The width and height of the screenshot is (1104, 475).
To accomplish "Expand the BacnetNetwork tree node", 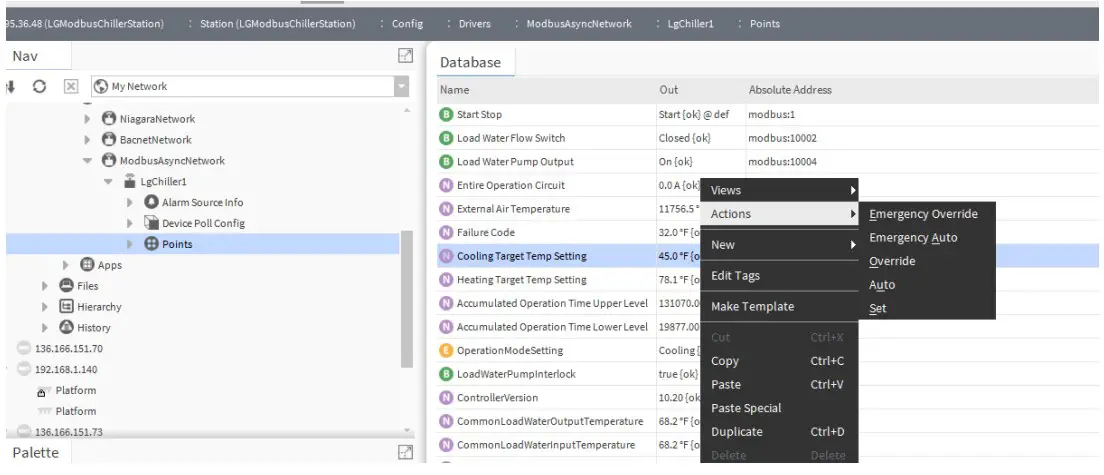I will tap(88, 140).
